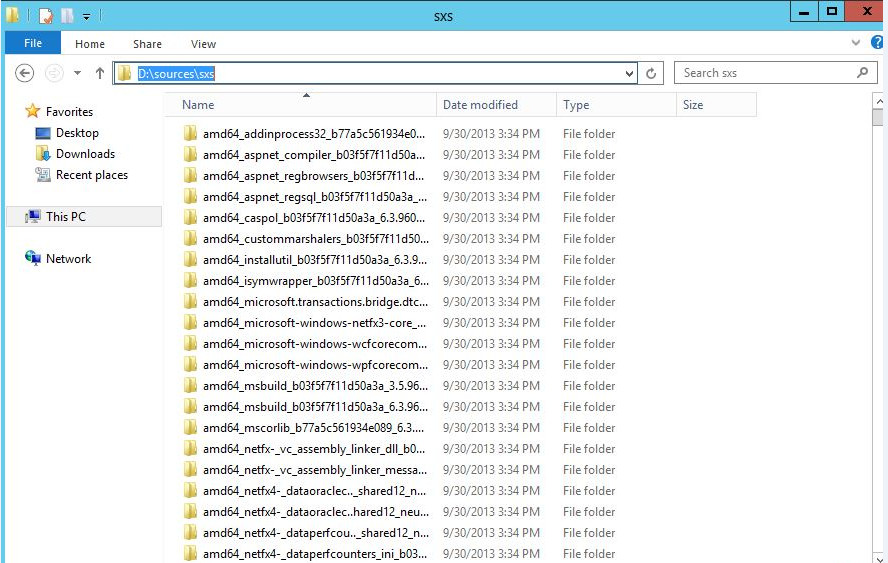Select folder amd64_netfx4-_dataperfcounters_ini_b03...

click(315, 553)
